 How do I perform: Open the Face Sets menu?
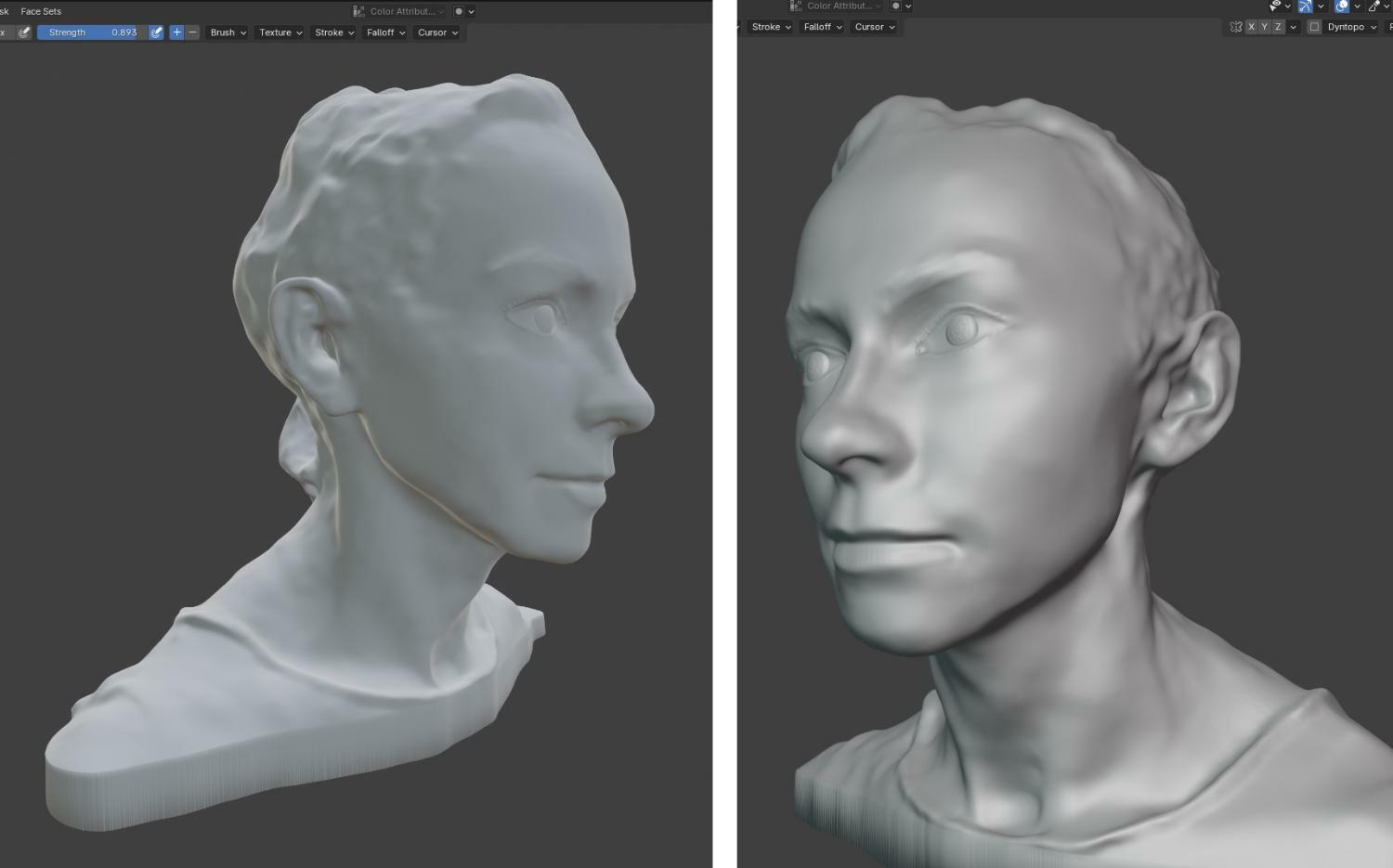(x=41, y=11)
